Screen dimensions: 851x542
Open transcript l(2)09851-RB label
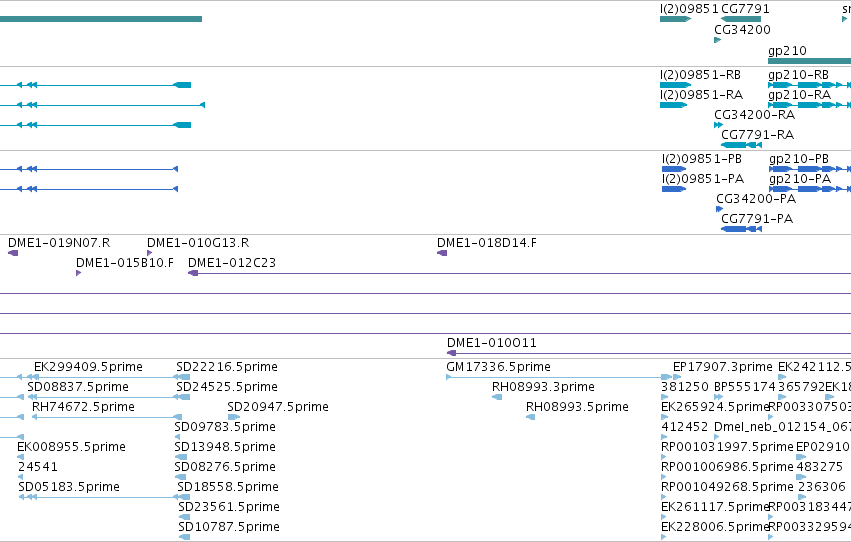point(701,75)
